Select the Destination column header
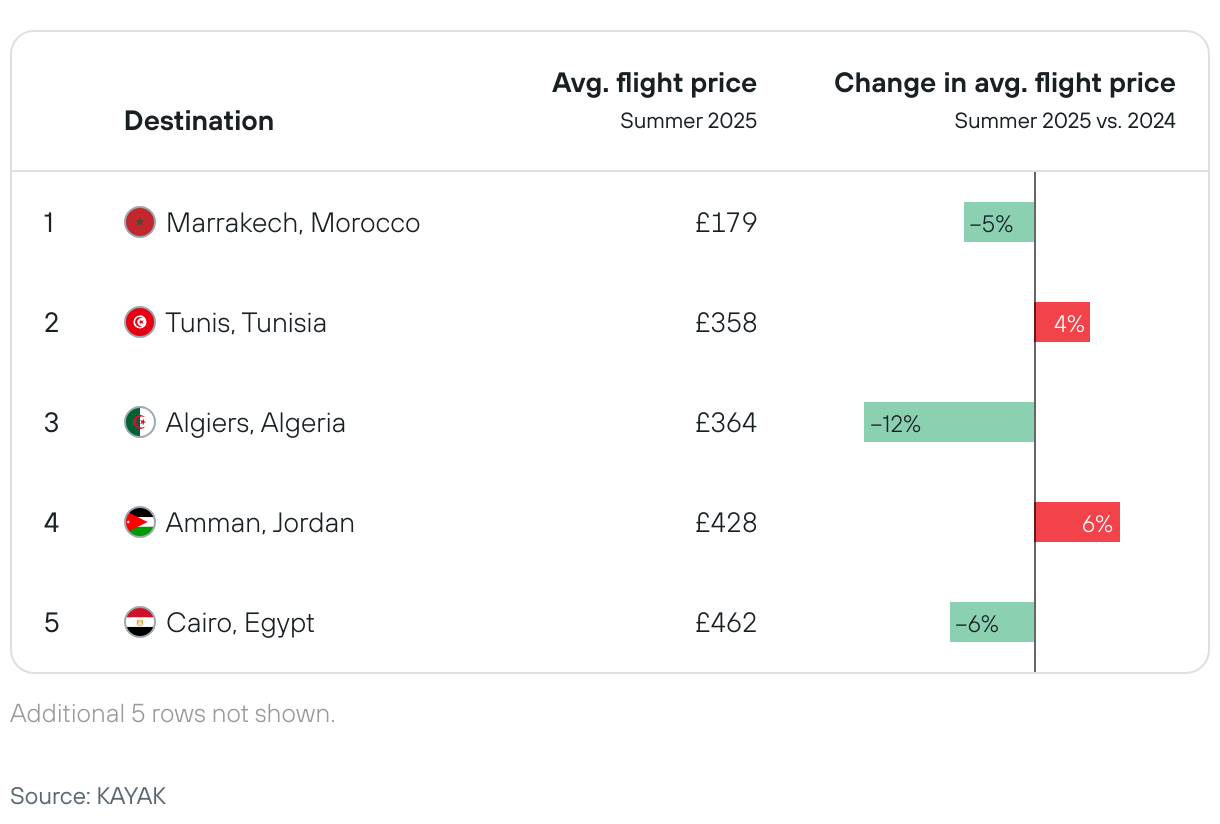The width and height of the screenshot is (1220, 824). (x=199, y=121)
